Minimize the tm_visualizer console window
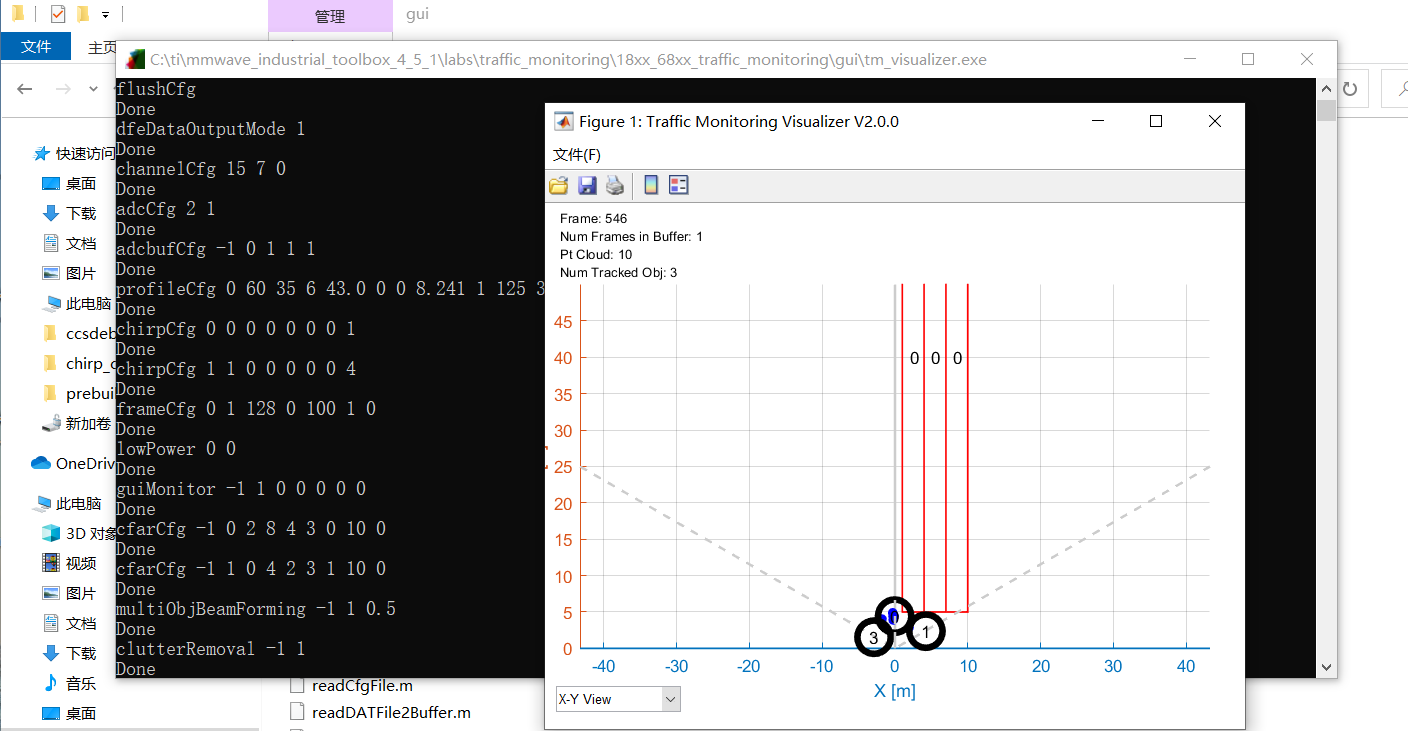Screen dimensions: 1408x731 pyautogui.click(x=1188, y=59)
